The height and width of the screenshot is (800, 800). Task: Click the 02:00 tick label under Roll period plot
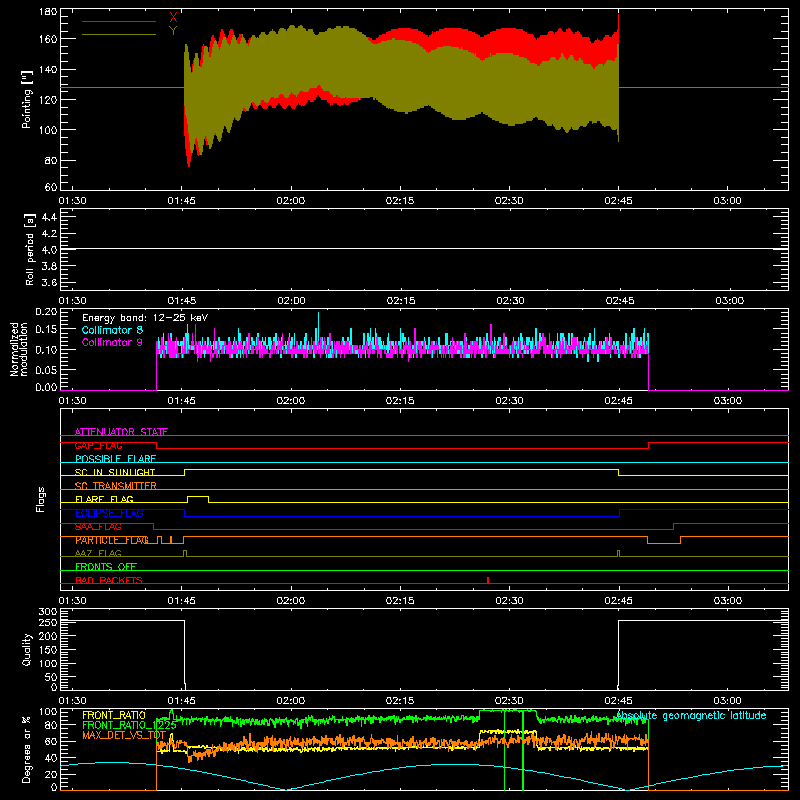coord(291,301)
